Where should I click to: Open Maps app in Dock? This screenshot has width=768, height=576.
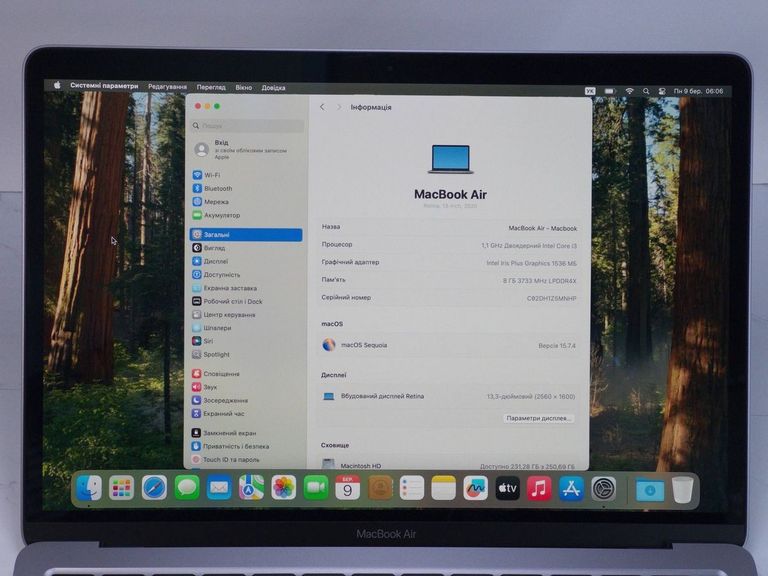[251, 488]
